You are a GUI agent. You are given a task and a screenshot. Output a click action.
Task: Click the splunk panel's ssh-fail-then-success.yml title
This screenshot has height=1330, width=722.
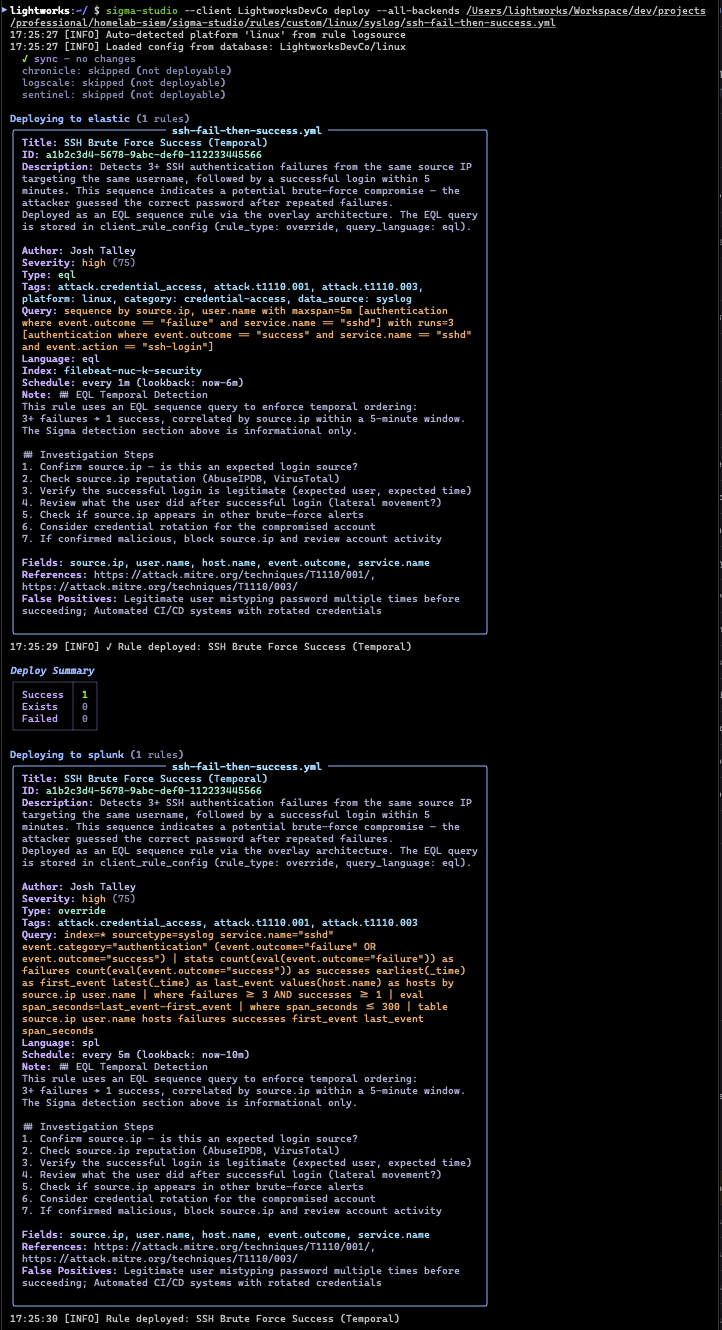[247, 766]
